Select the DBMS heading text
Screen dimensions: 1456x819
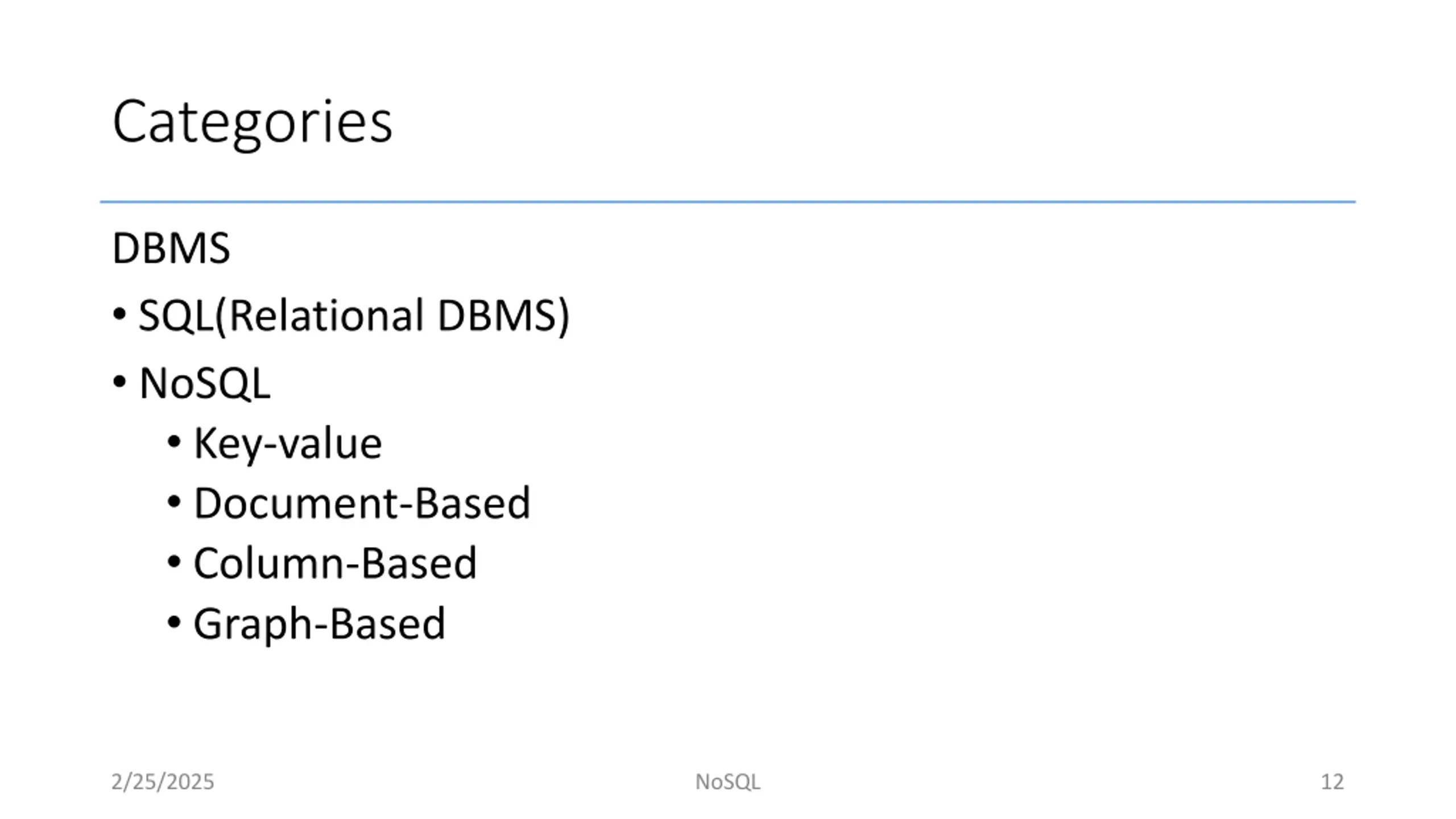click(171, 249)
